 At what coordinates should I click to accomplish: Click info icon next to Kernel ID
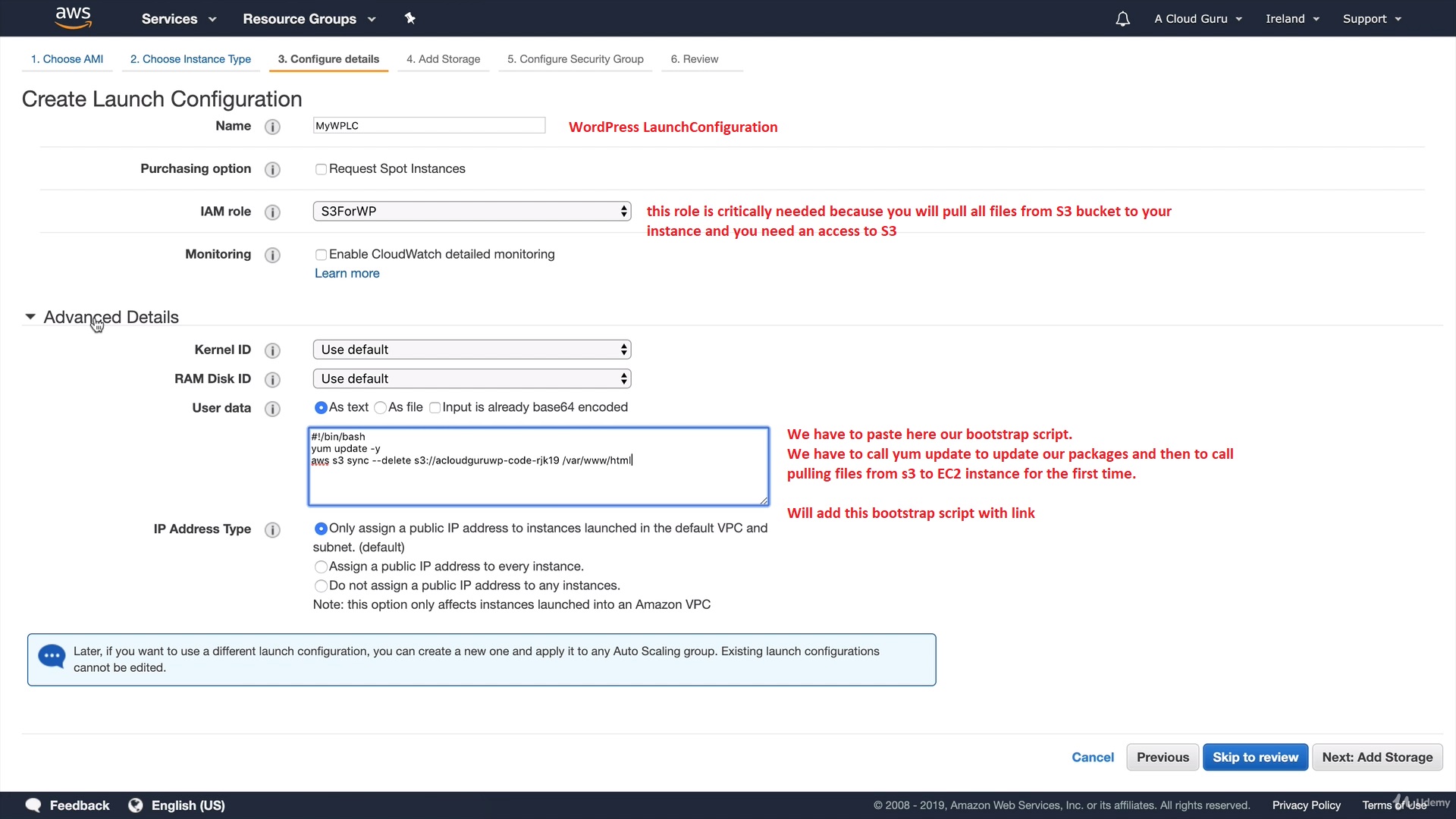(272, 350)
